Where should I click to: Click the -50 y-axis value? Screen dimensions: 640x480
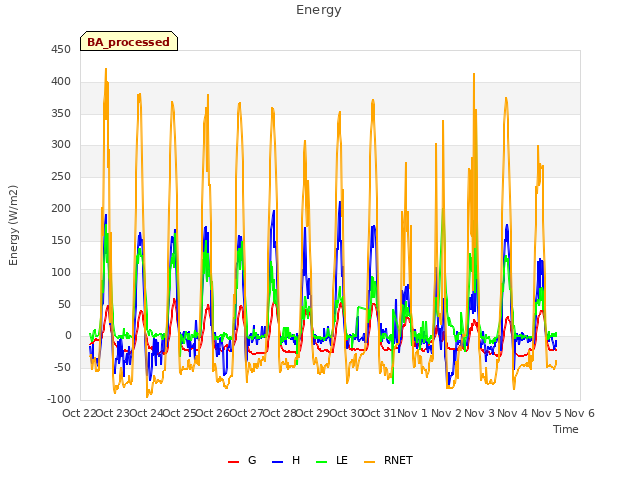tap(62, 367)
